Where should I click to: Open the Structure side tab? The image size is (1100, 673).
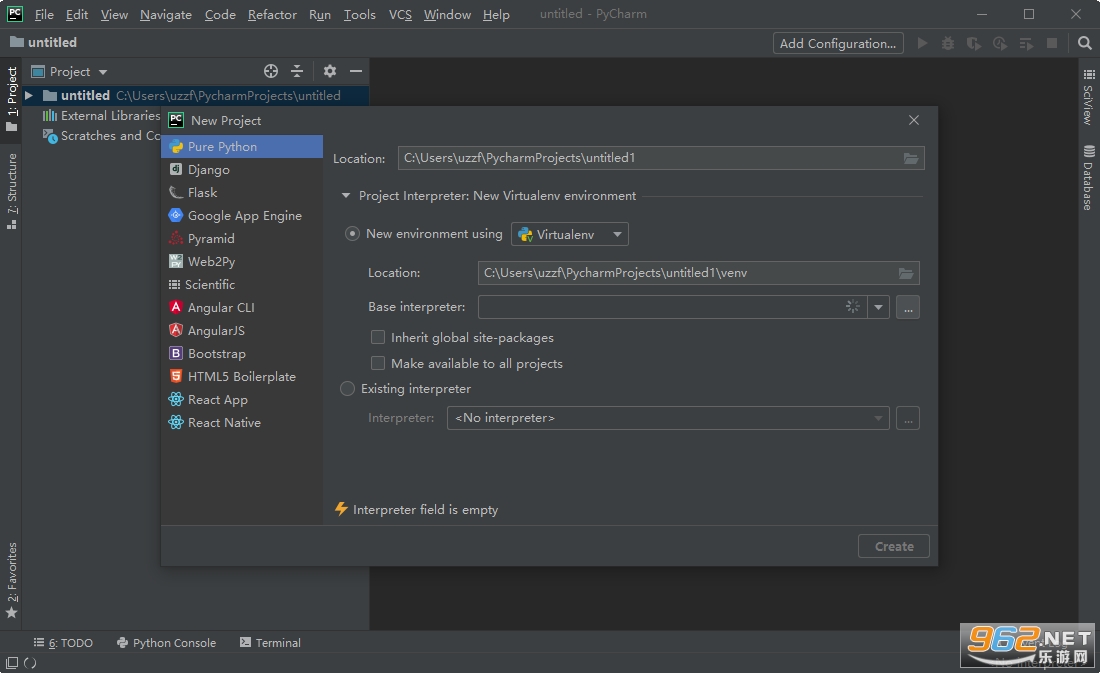click(12, 191)
